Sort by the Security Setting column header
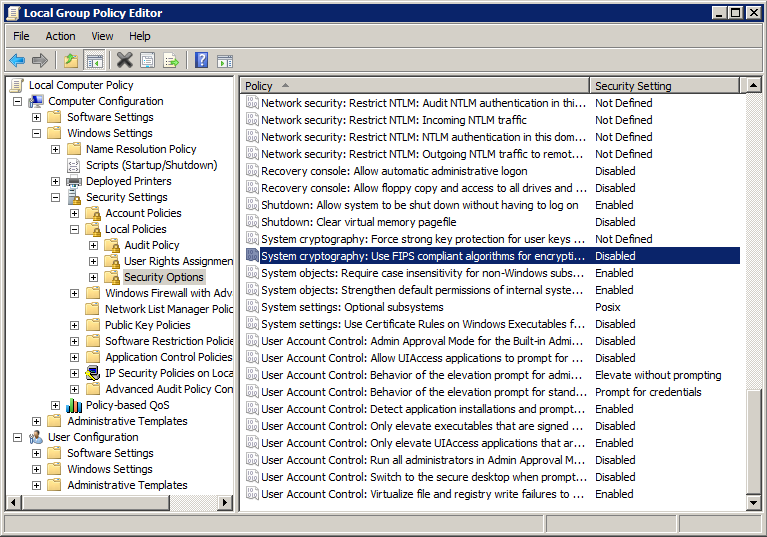This screenshot has width=767, height=537. tap(664, 86)
